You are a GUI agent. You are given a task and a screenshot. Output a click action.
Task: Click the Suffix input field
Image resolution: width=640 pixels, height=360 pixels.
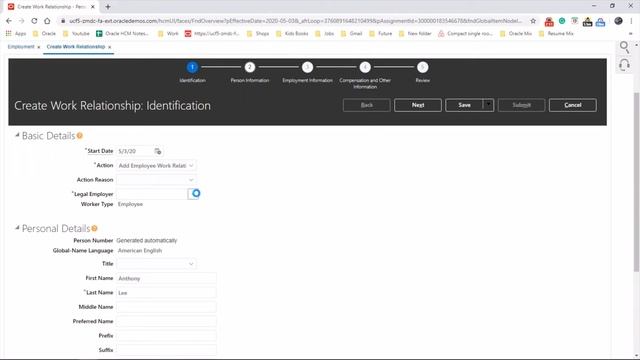[x=166, y=350]
